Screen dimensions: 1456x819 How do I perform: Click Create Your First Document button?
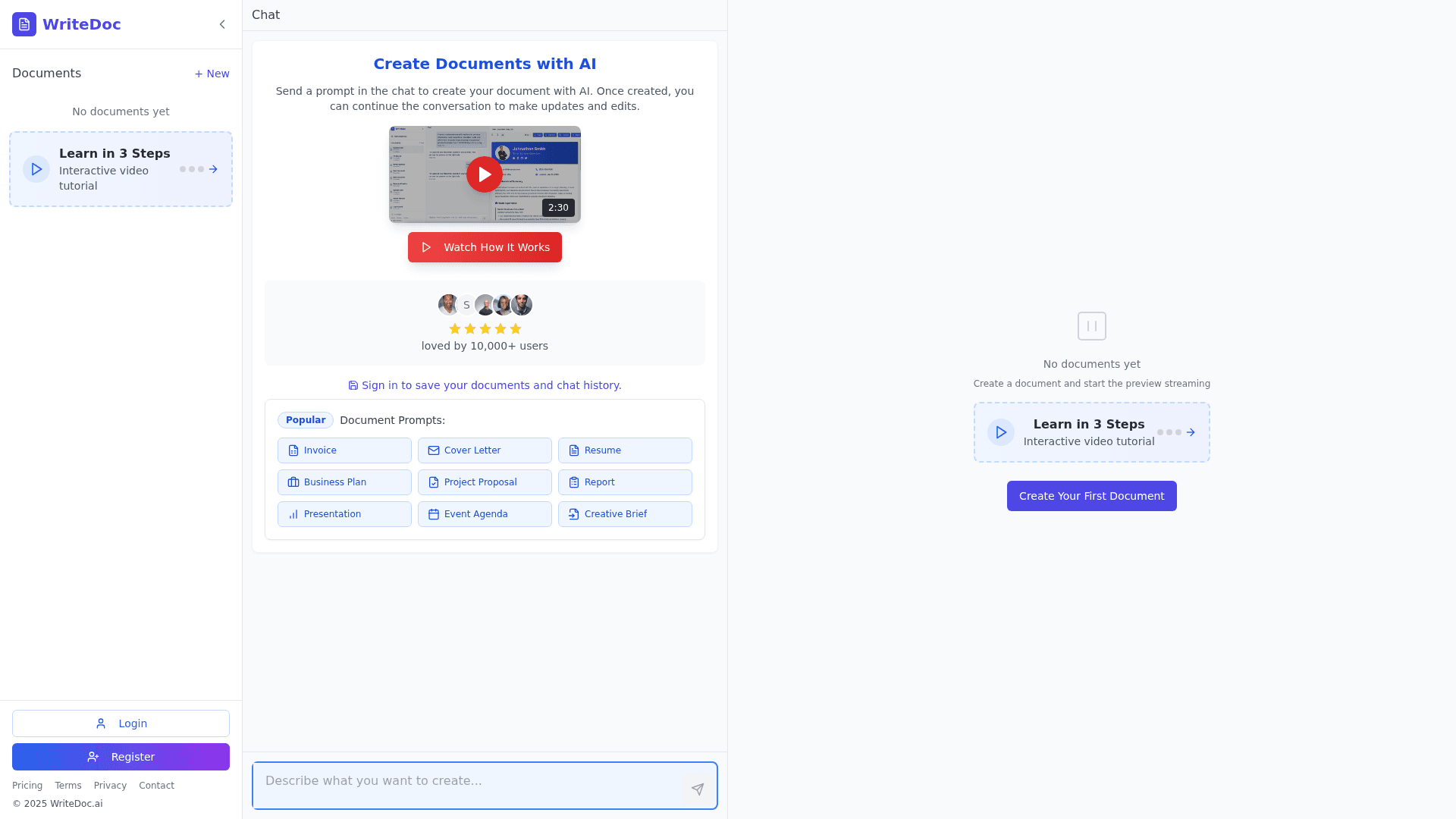click(x=1092, y=496)
